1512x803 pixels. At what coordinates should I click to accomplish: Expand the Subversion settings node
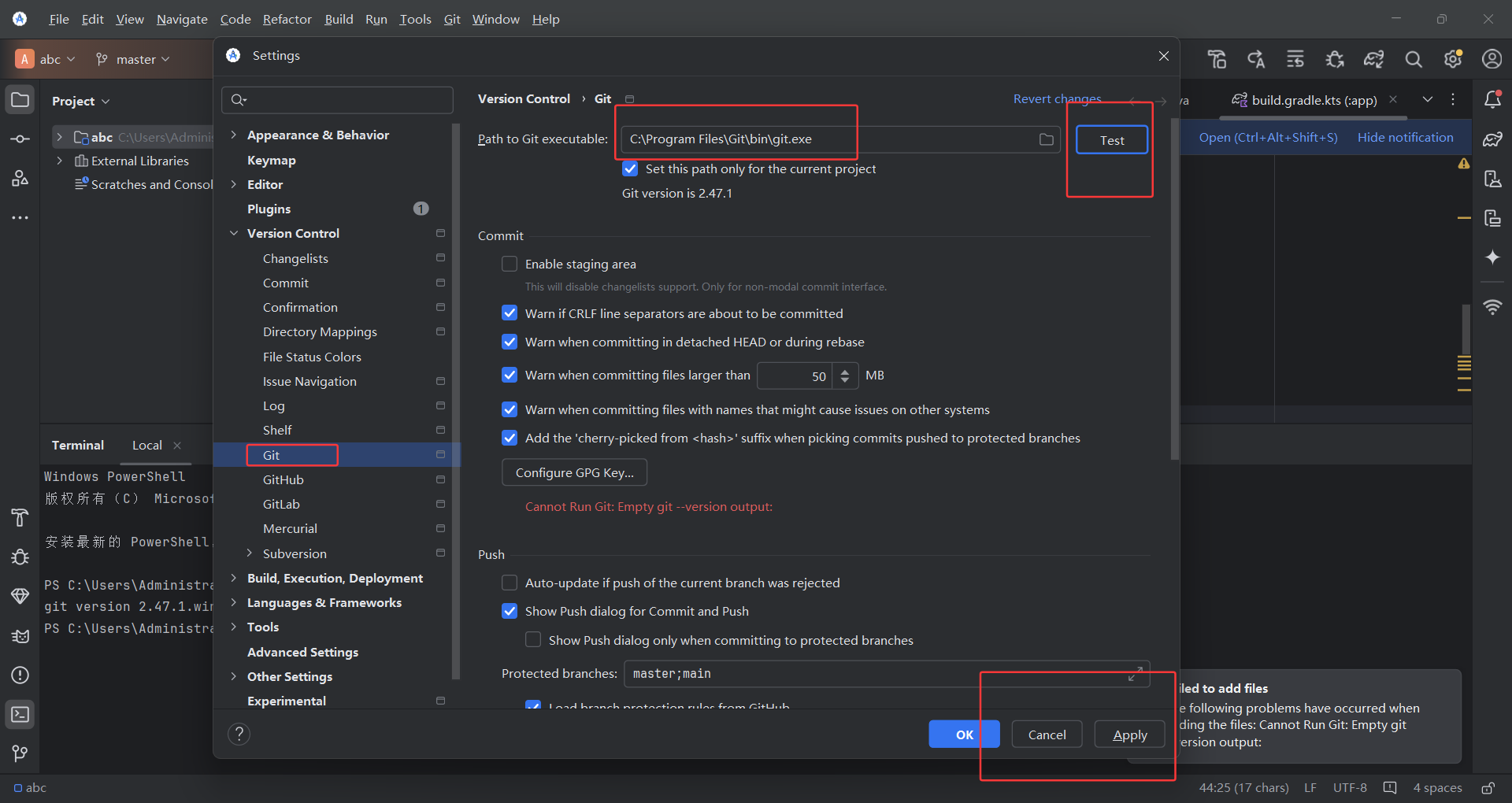tap(249, 553)
